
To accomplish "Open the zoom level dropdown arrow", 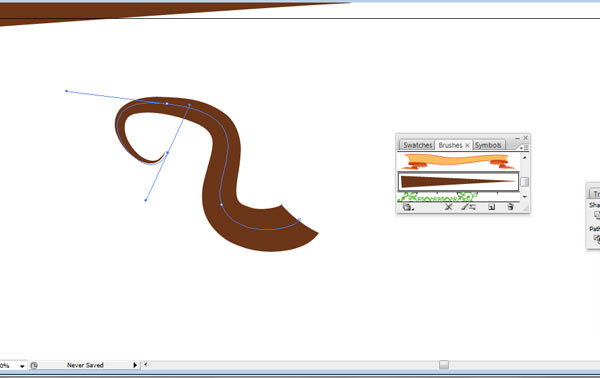I will pyautogui.click(x=22, y=366).
